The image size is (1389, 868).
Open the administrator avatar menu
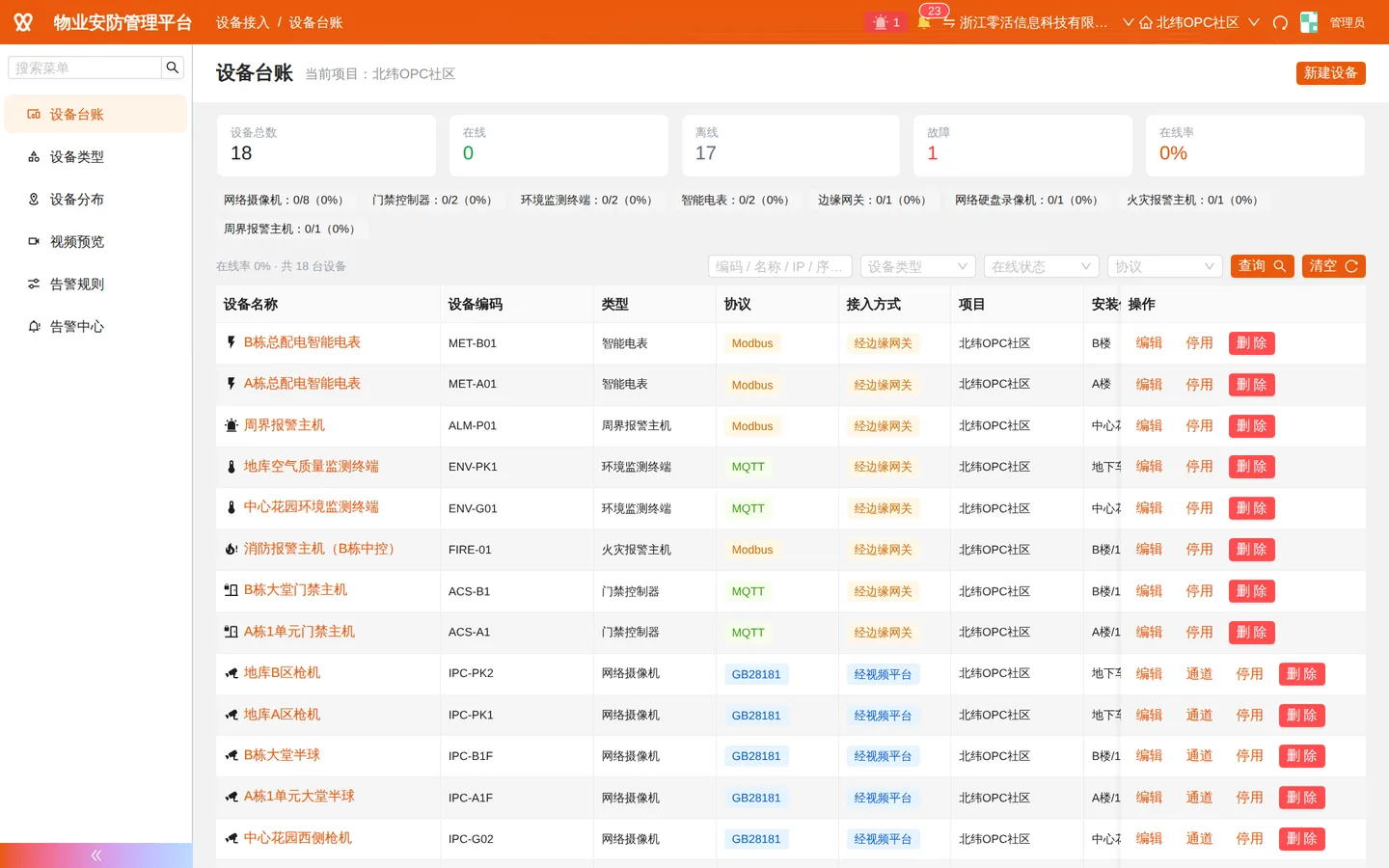click(x=1309, y=22)
